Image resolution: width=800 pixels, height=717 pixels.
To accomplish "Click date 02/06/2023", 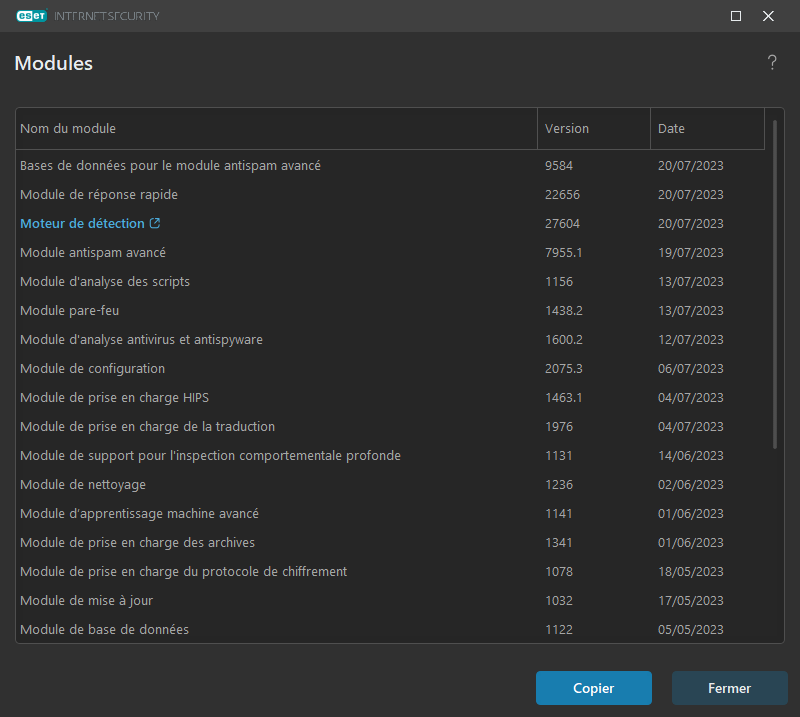I will coord(690,484).
